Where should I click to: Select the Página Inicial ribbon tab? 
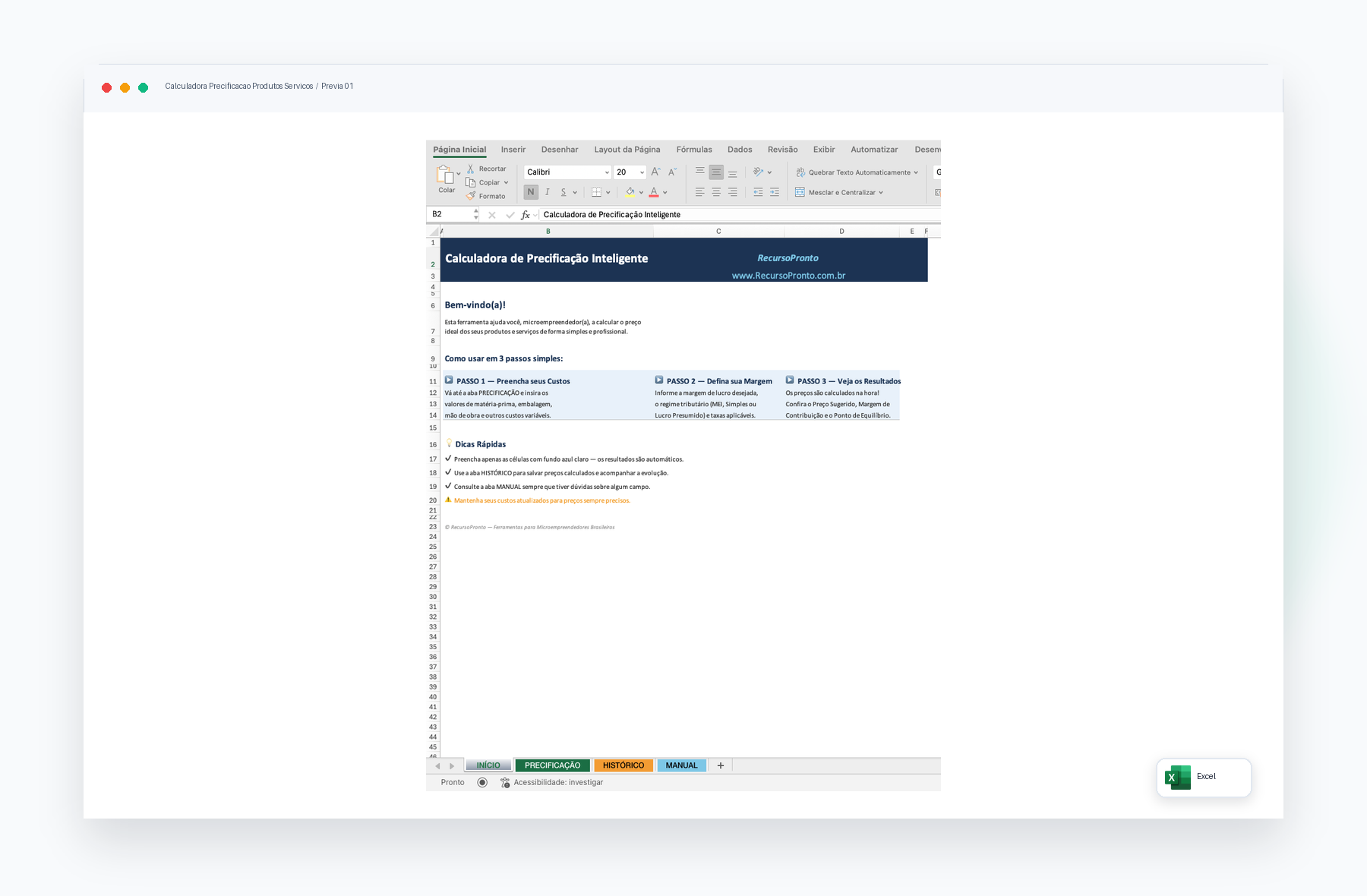point(459,150)
